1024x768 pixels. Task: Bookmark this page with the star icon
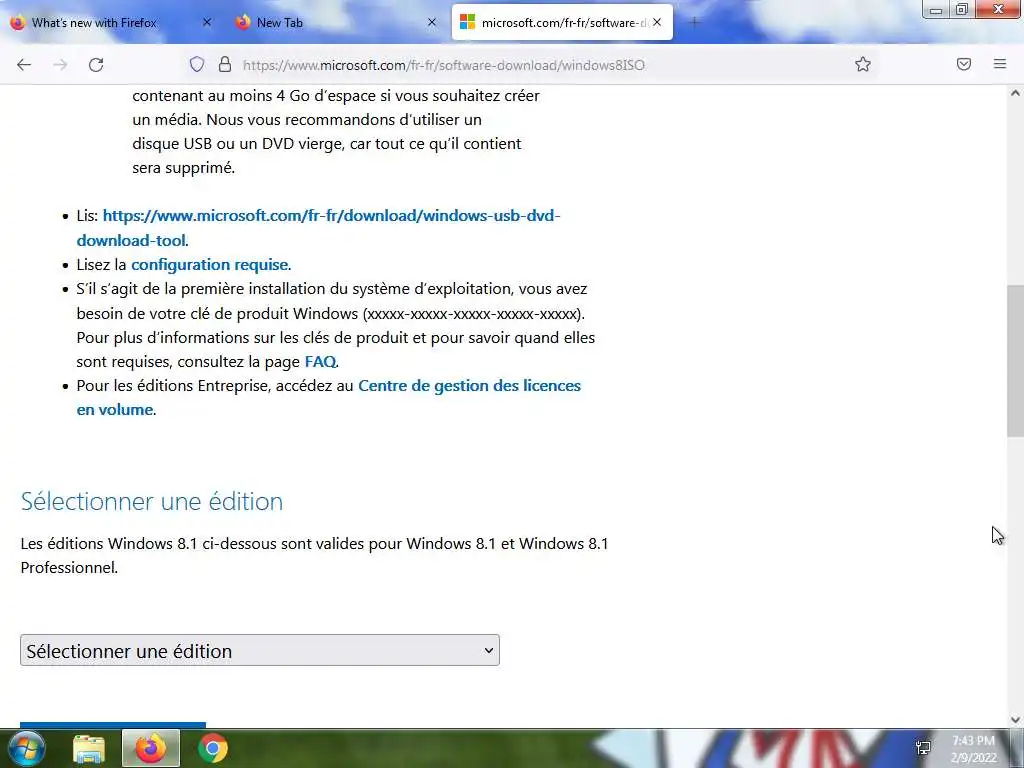pos(863,64)
